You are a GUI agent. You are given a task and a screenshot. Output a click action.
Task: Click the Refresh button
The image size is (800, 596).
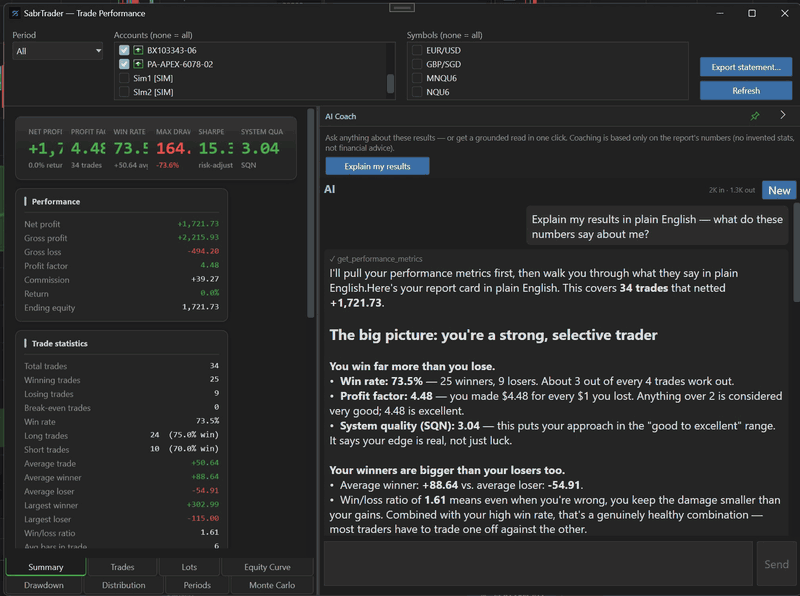coord(746,90)
